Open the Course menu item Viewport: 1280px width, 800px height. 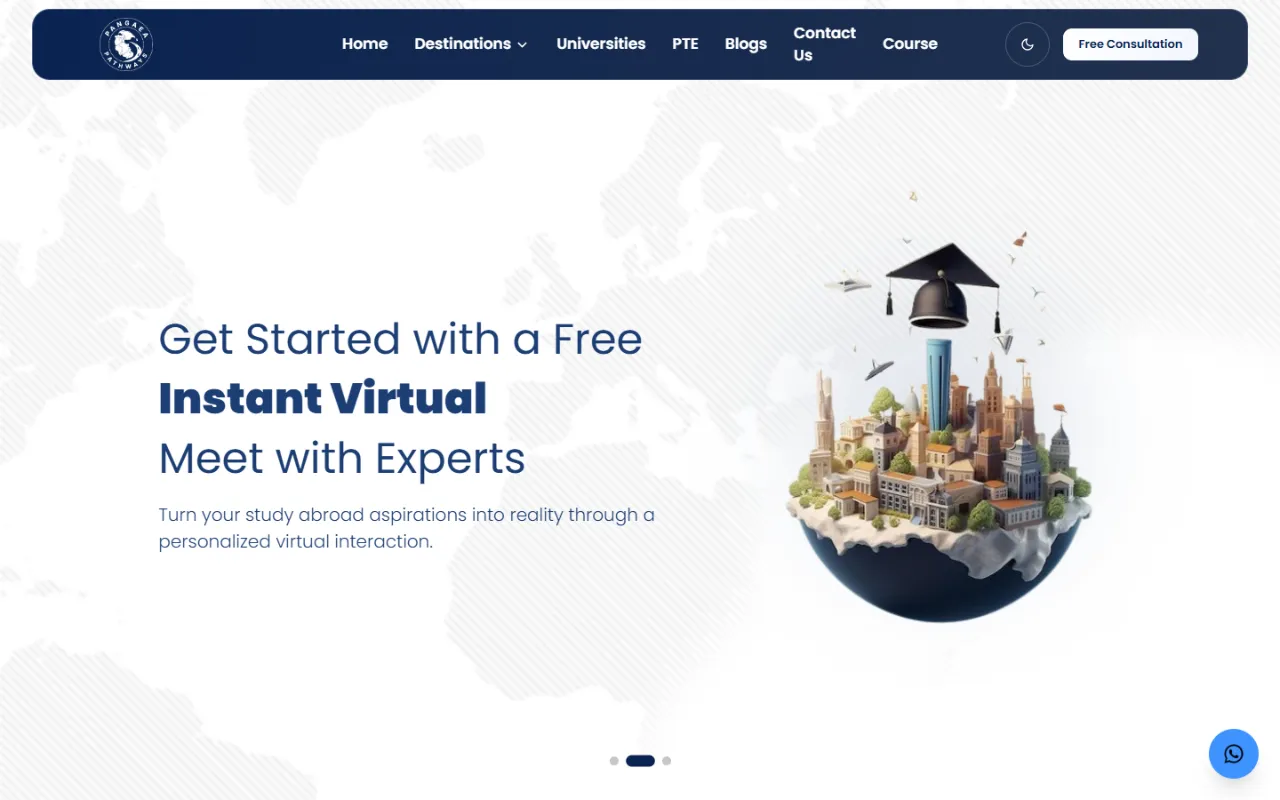pos(910,44)
